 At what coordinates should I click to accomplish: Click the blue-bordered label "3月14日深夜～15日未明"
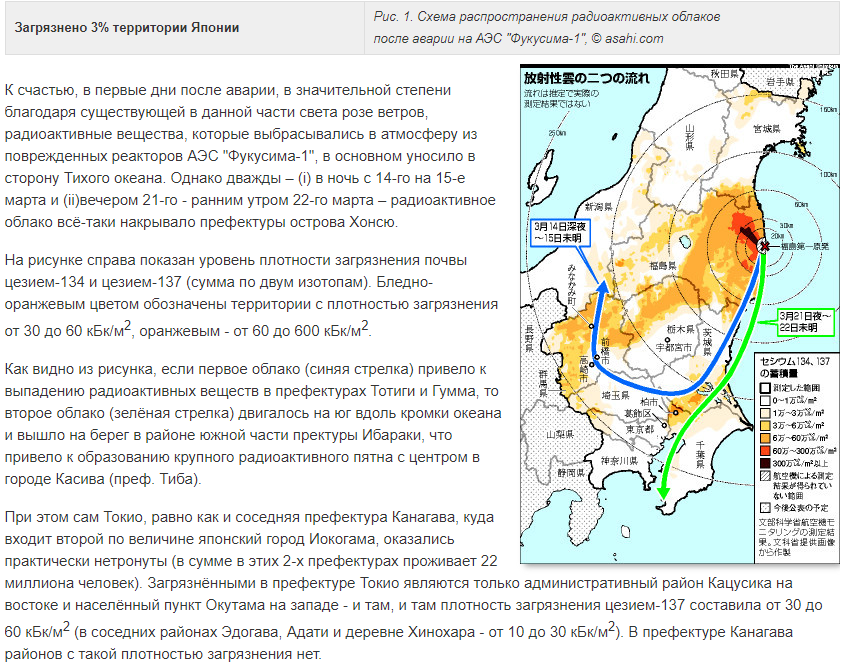[x=560, y=232]
